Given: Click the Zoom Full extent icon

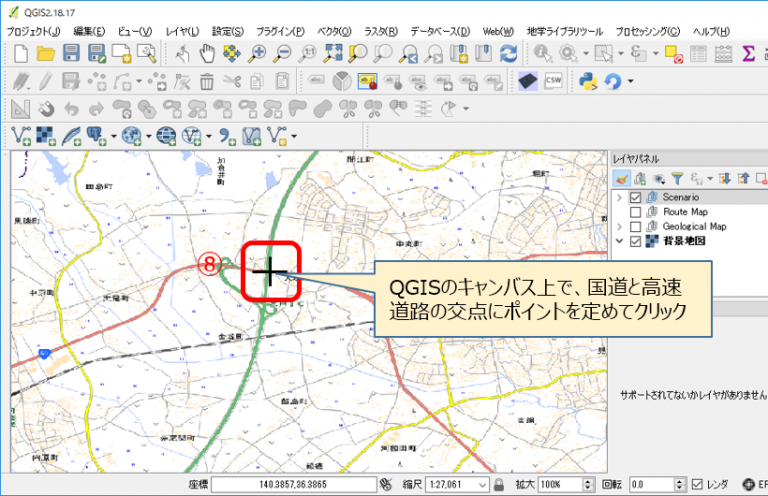Looking at the screenshot, I should 333,53.
